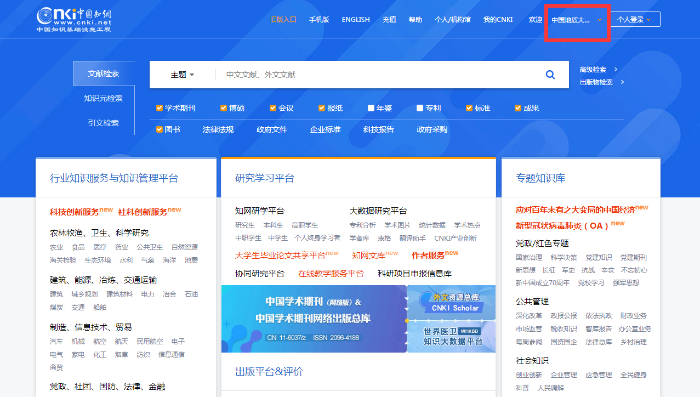700x397 pixels.
Task: Open the 企业标准 link
Action: pos(325,130)
